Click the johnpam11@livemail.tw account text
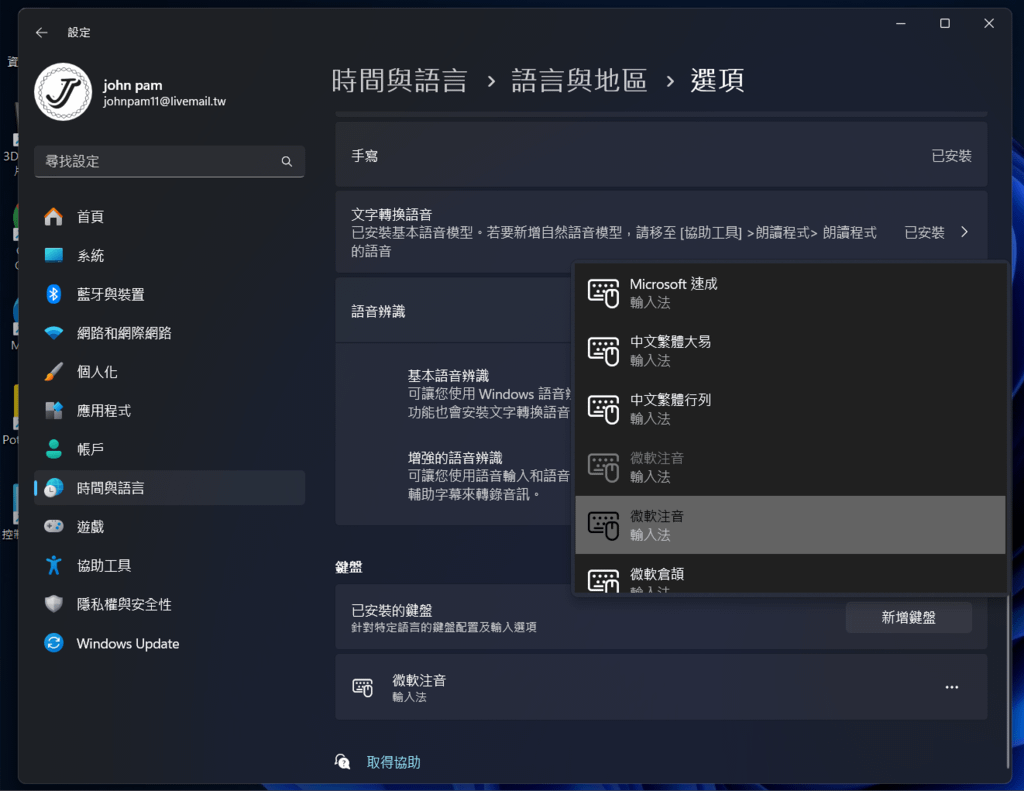This screenshot has height=791, width=1024. click(x=164, y=102)
